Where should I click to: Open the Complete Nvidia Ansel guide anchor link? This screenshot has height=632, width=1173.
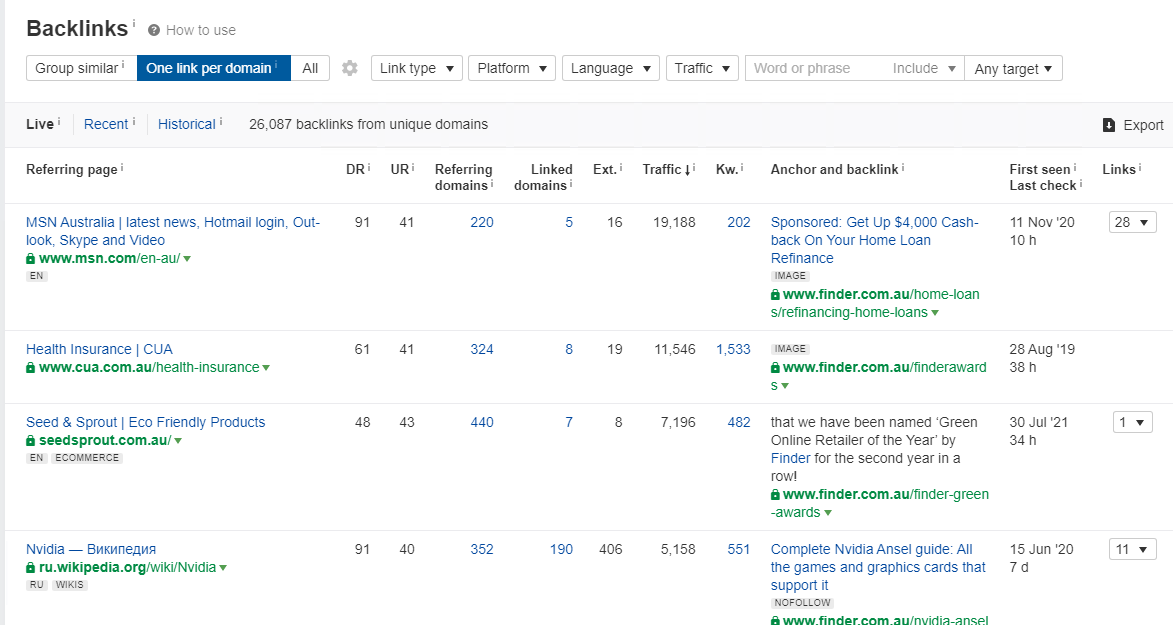point(878,568)
